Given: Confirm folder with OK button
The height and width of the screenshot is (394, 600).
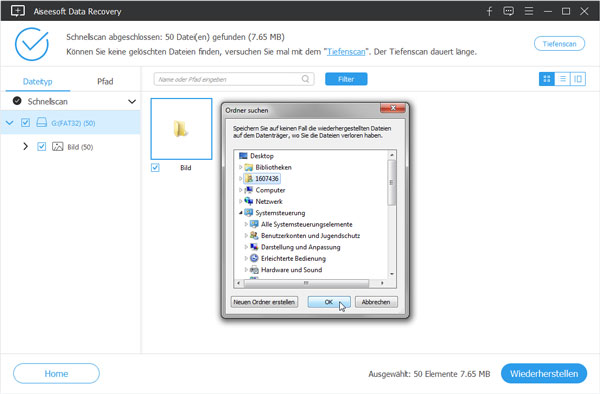Looking at the screenshot, I should 329,302.
